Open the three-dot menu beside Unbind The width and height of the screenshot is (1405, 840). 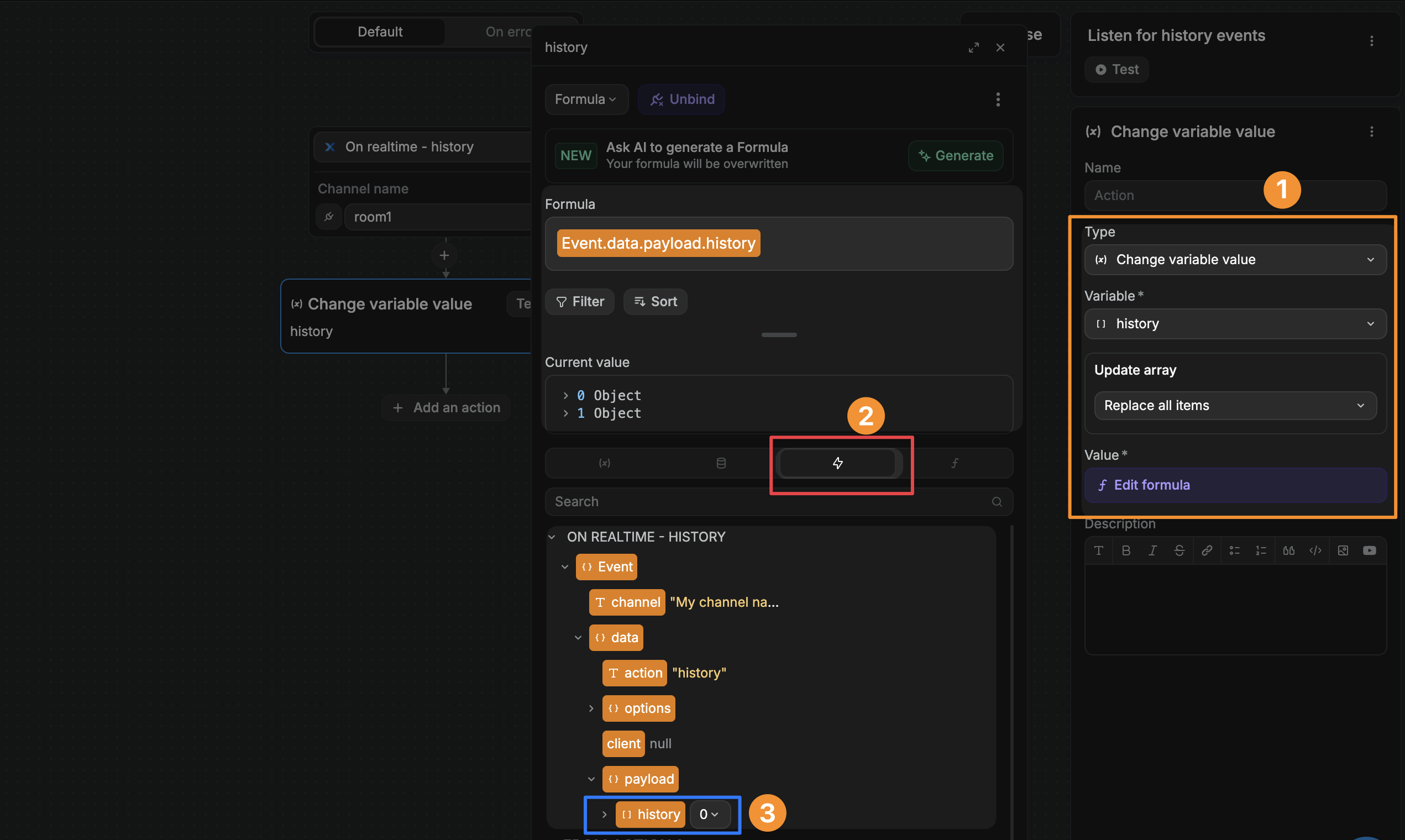pos(998,99)
